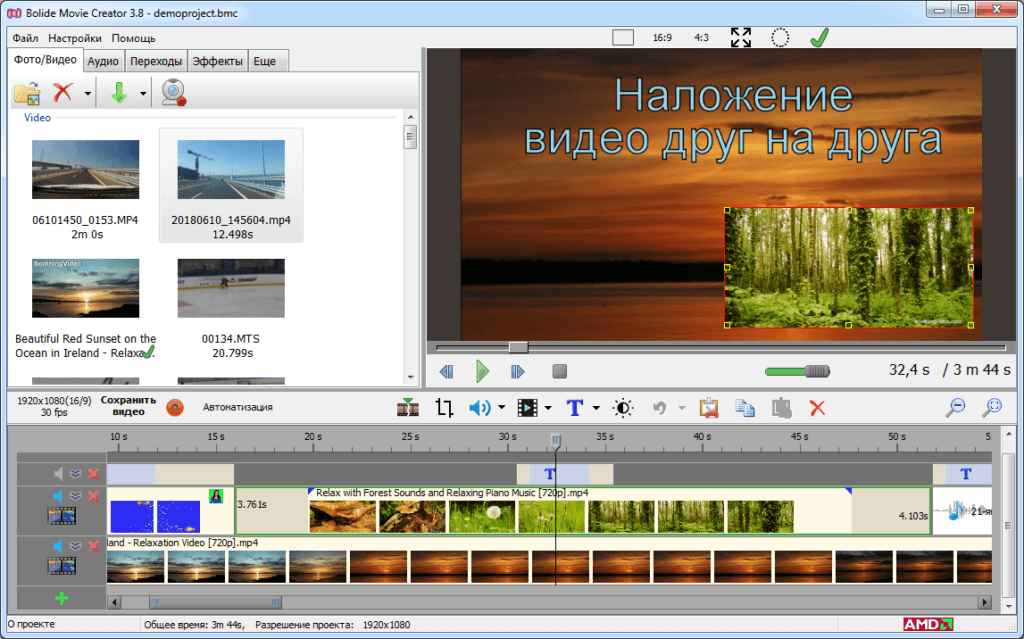Mute the forest video track speaker
The image size is (1024, 639).
[58, 496]
